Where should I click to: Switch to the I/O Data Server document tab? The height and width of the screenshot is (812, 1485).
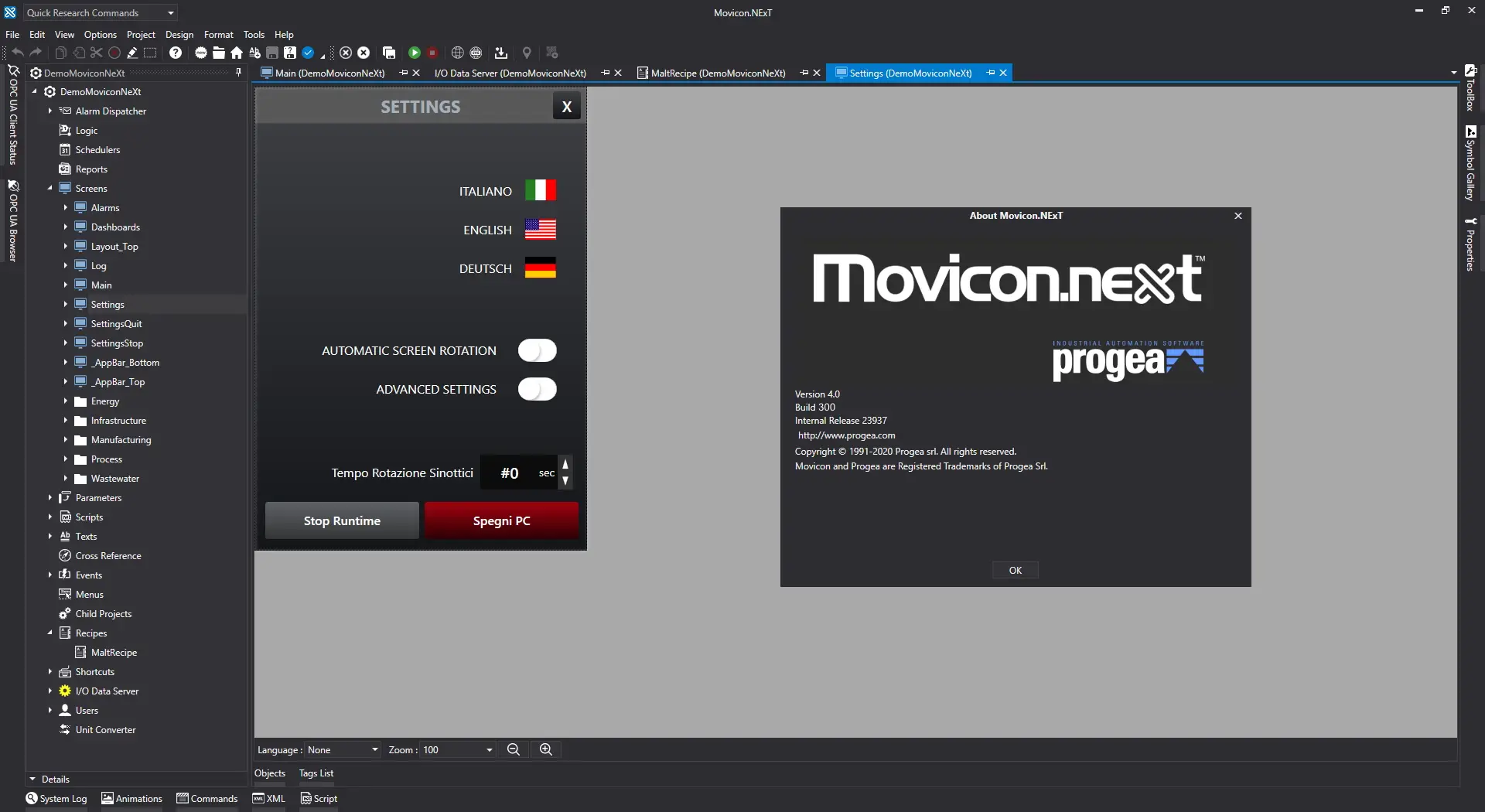coord(510,73)
